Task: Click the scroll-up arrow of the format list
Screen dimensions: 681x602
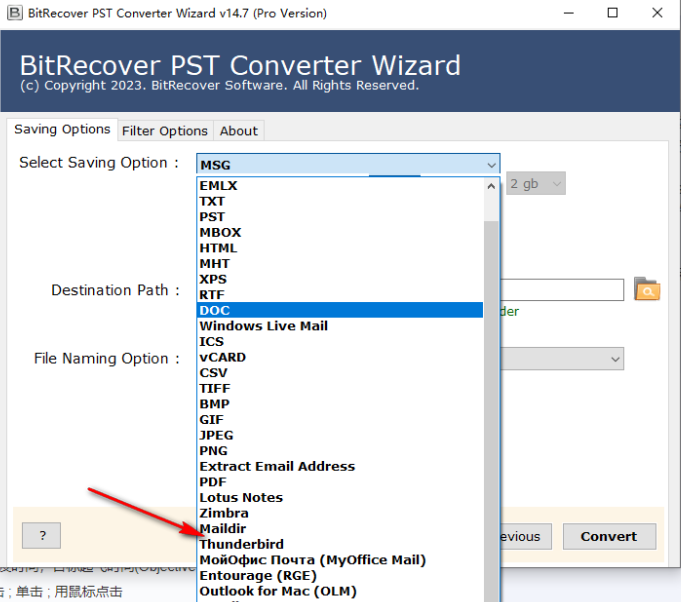Action: coord(491,186)
